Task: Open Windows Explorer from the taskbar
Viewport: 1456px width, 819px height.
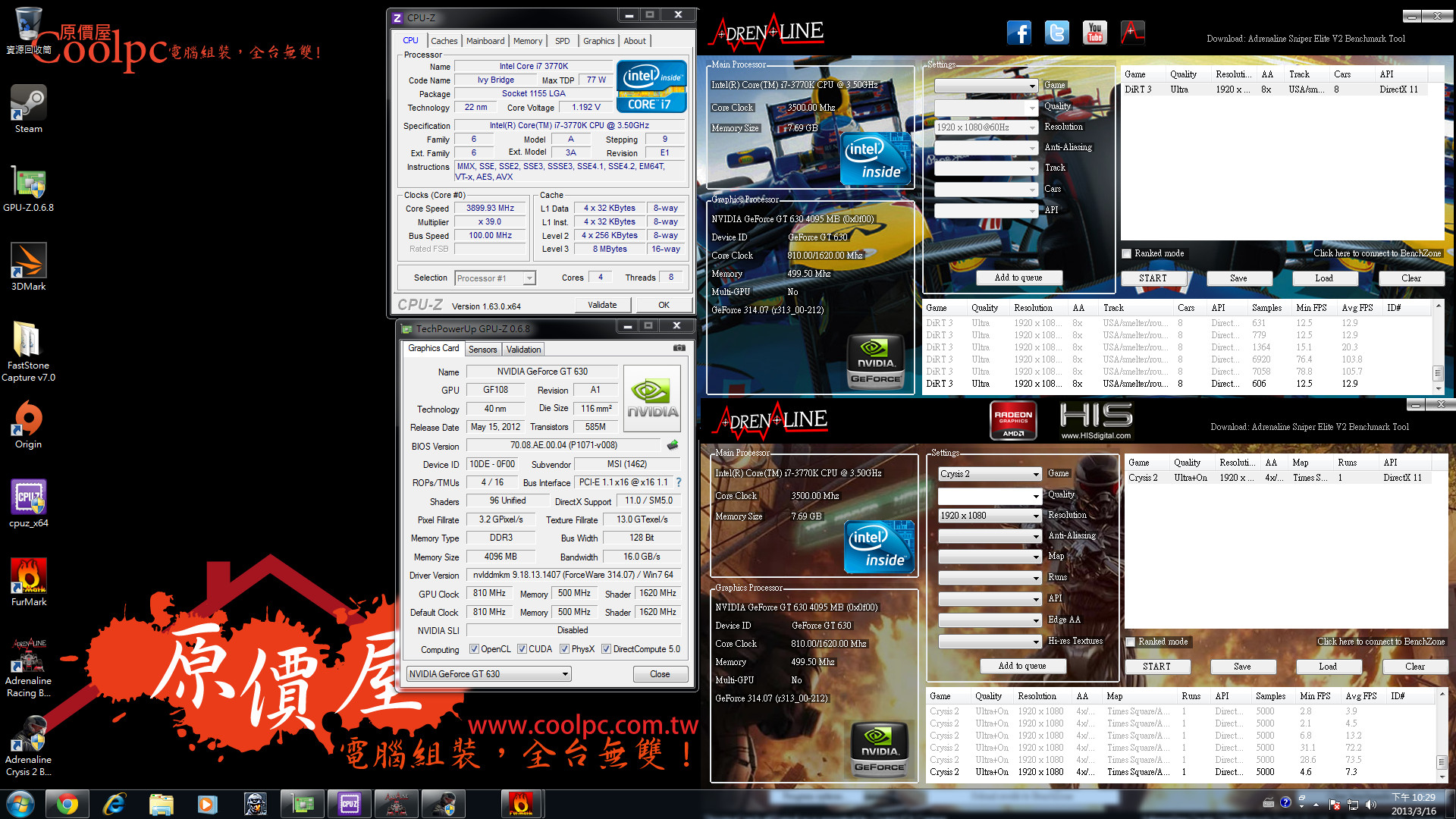Action: (x=161, y=804)
